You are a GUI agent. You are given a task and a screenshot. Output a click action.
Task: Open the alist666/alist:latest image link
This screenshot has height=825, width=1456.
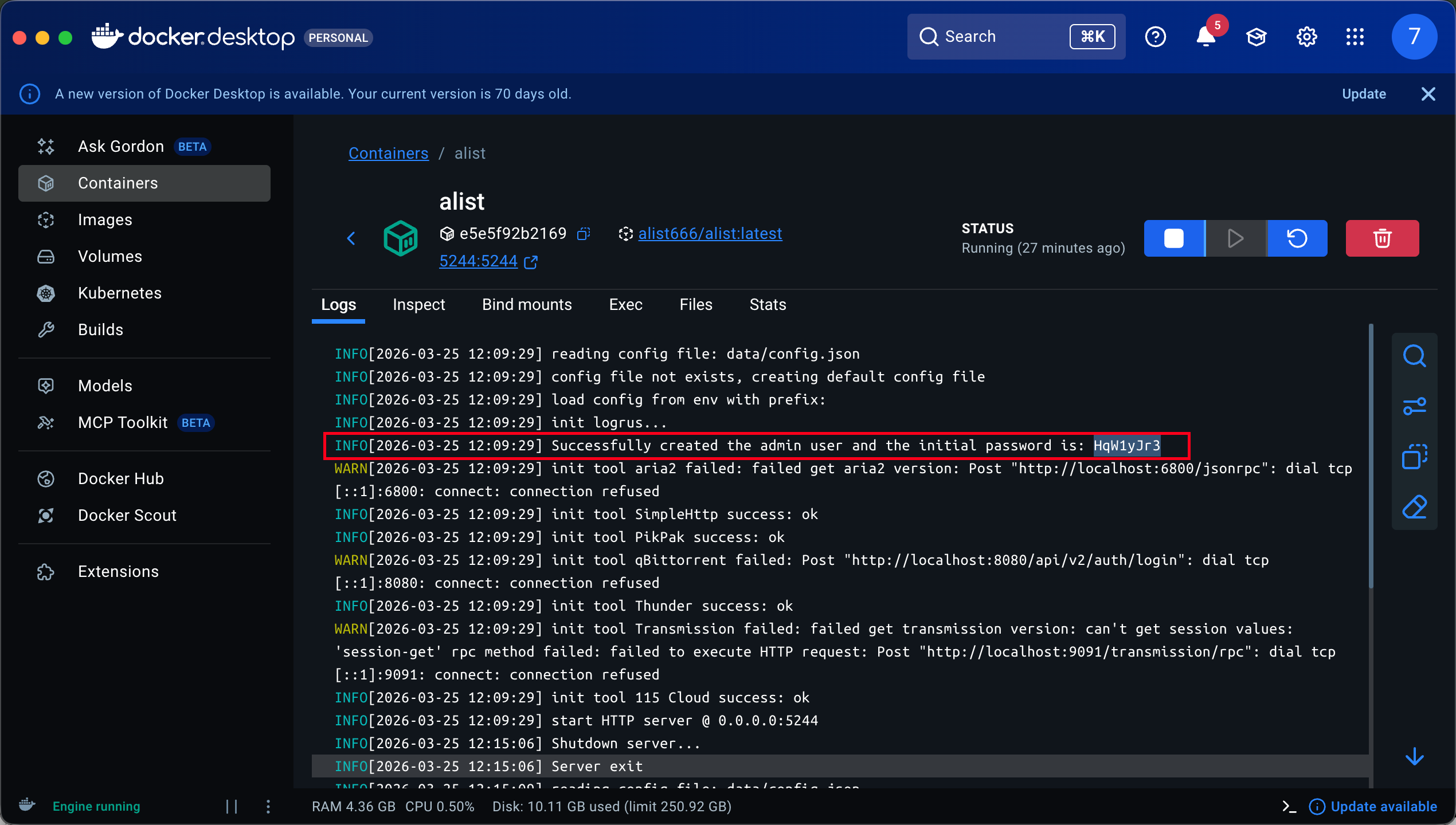710,234
